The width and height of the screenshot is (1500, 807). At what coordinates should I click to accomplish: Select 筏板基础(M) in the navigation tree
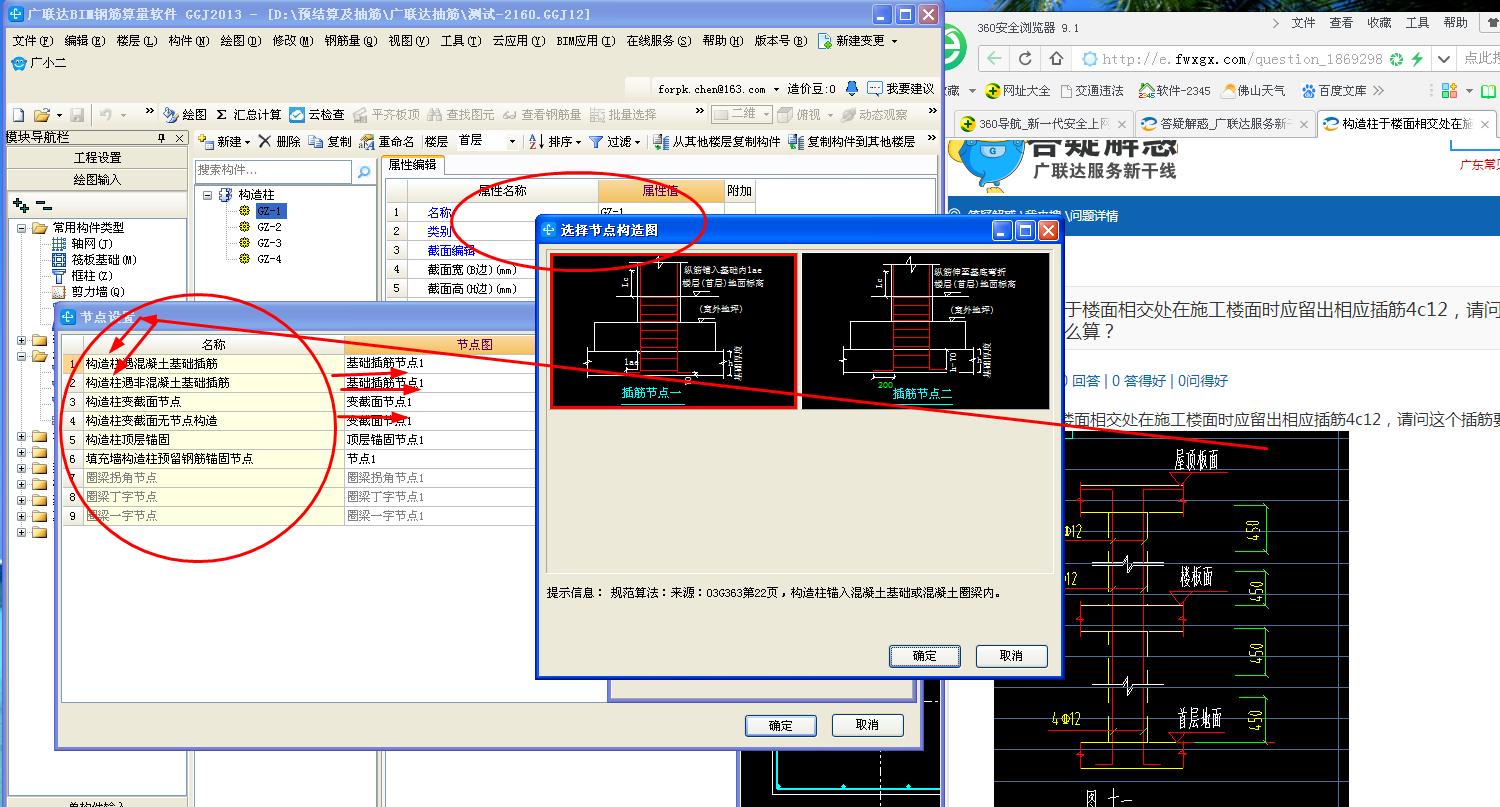(x=94, y=260)
